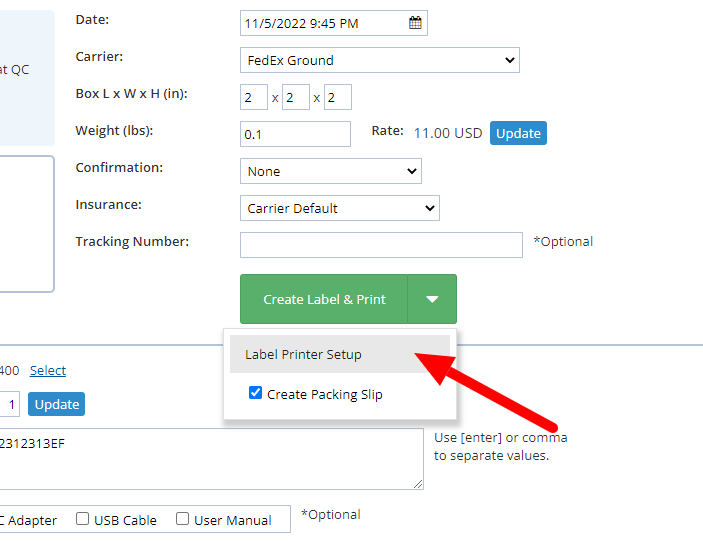Focus the box length input field
The image size is (703, 541).
pyautogui.click(x=254, y=97)
